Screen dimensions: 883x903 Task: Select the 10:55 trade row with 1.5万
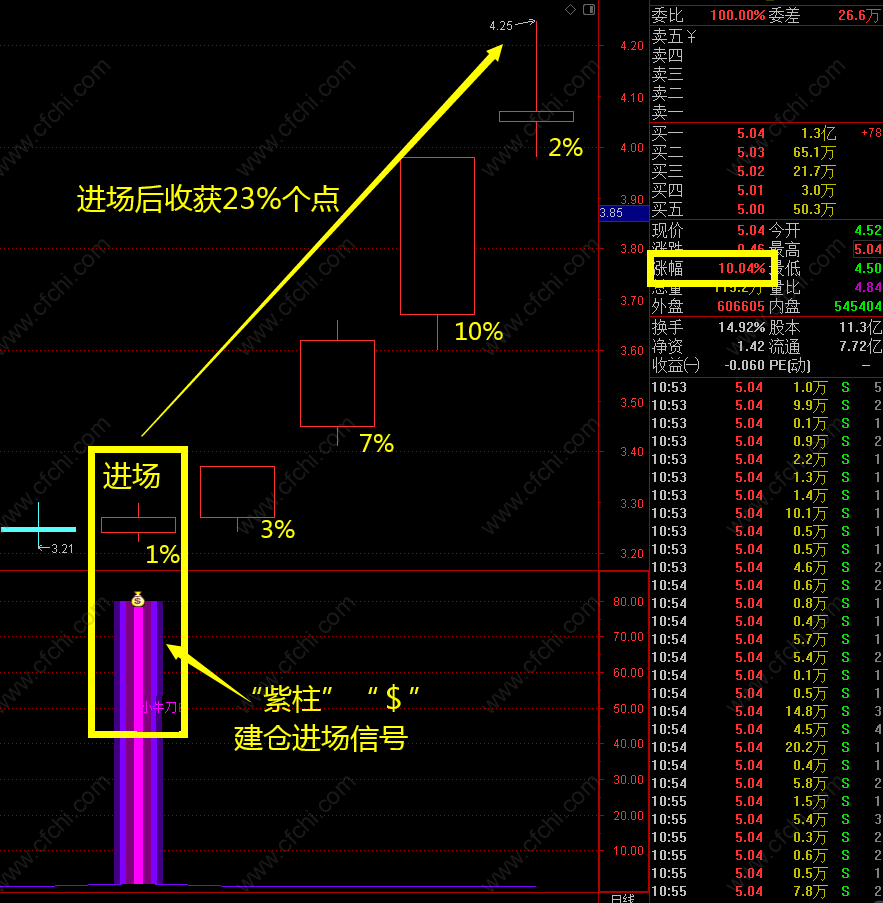pos(766,802)
